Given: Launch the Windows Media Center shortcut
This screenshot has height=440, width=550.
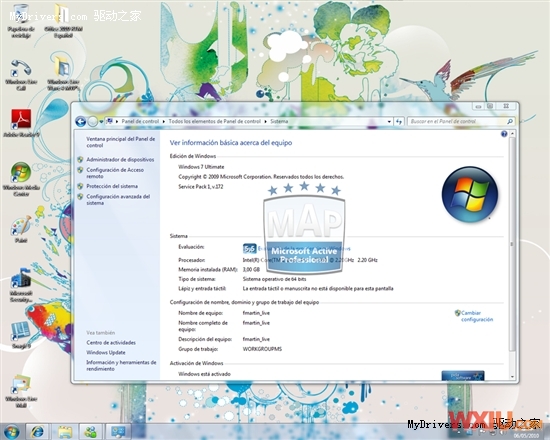Looking at the screenshot, I should (x=21, y=179).
